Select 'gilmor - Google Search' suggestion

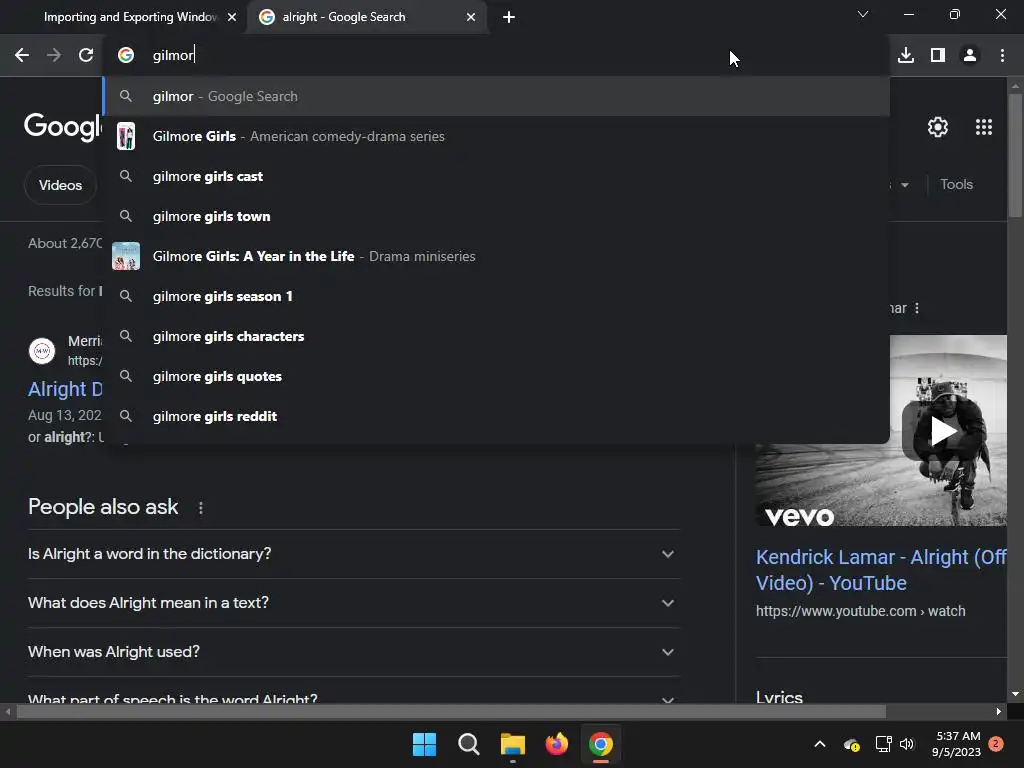496,97
